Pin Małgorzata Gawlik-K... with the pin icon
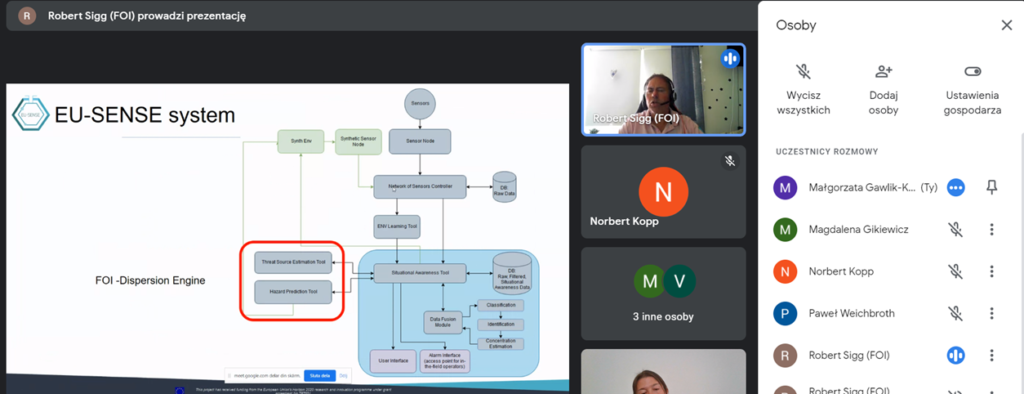1024x394 pixels. coord(991,188)
